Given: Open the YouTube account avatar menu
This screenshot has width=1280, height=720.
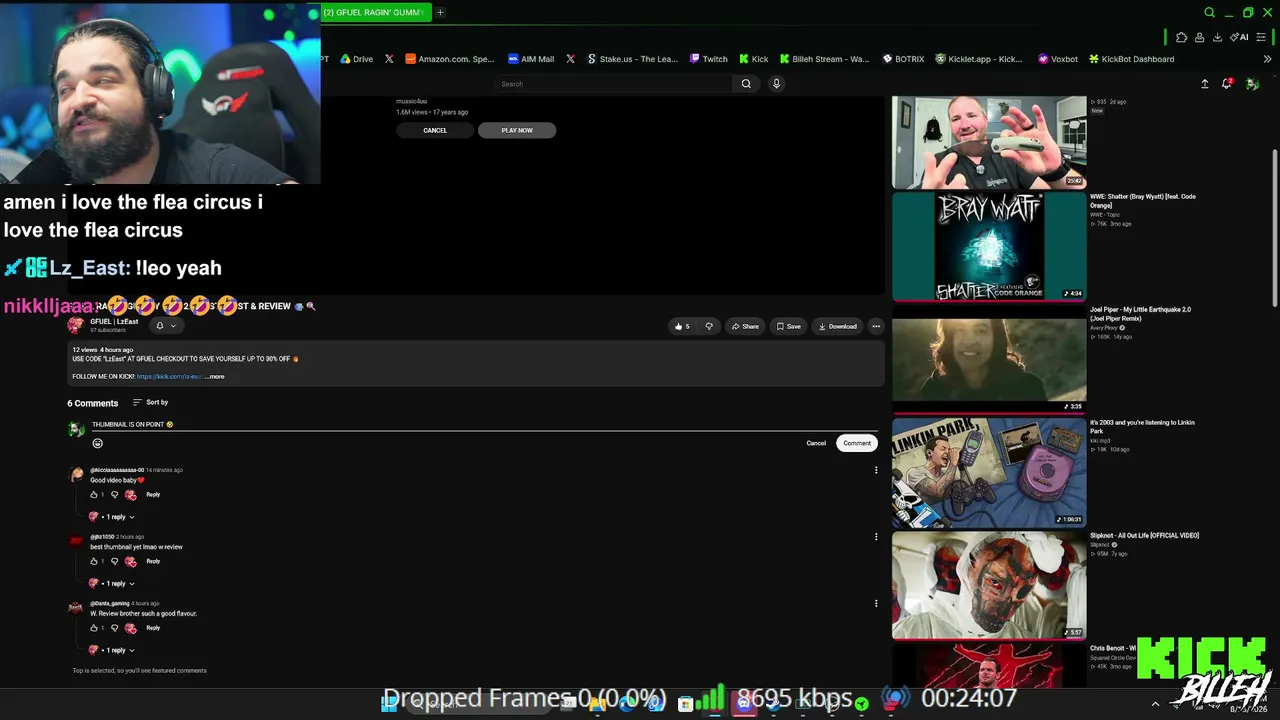Looking at the screenshot, I should (1252, 84).
